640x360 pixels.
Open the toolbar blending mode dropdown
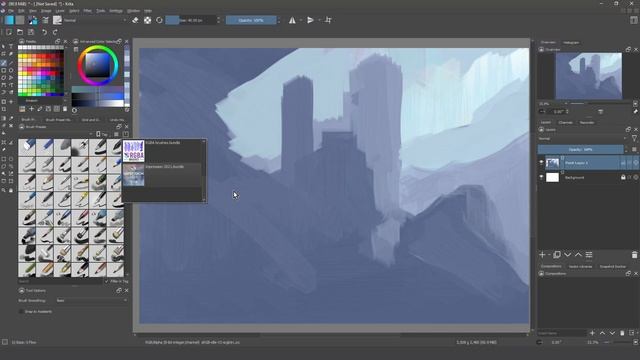pos(96,20)
